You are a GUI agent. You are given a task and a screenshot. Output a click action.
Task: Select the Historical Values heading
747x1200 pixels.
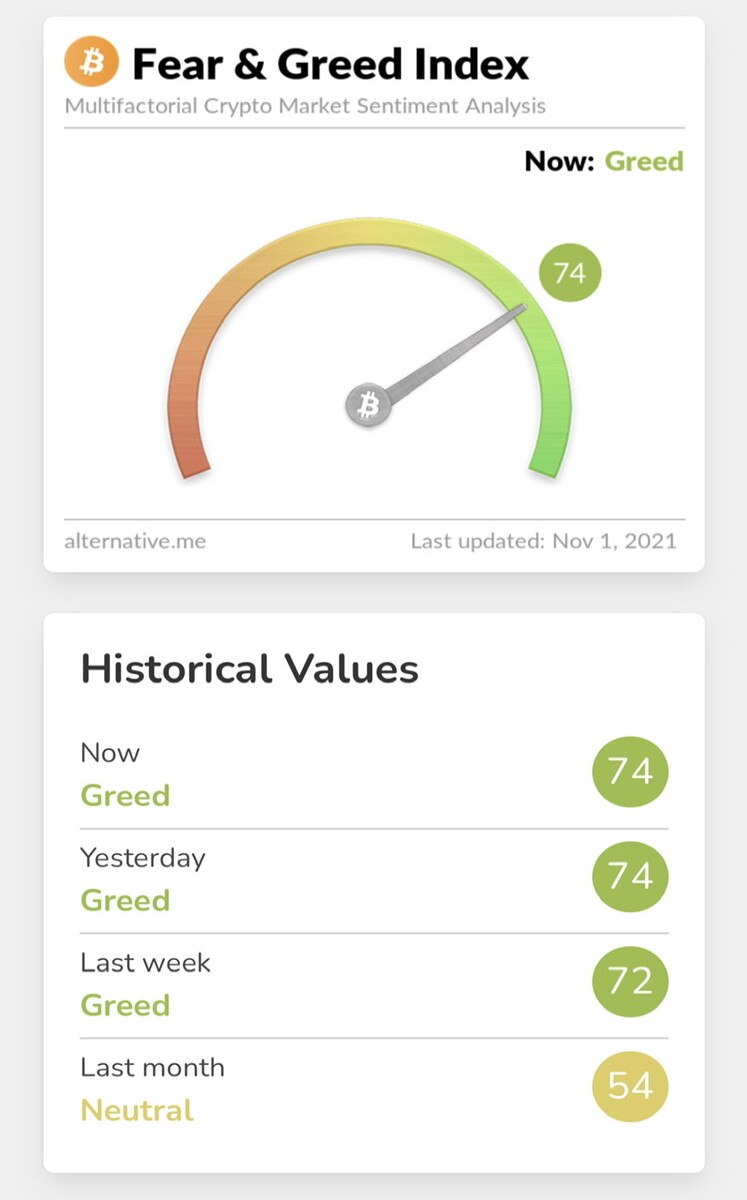tap(249, 668)
